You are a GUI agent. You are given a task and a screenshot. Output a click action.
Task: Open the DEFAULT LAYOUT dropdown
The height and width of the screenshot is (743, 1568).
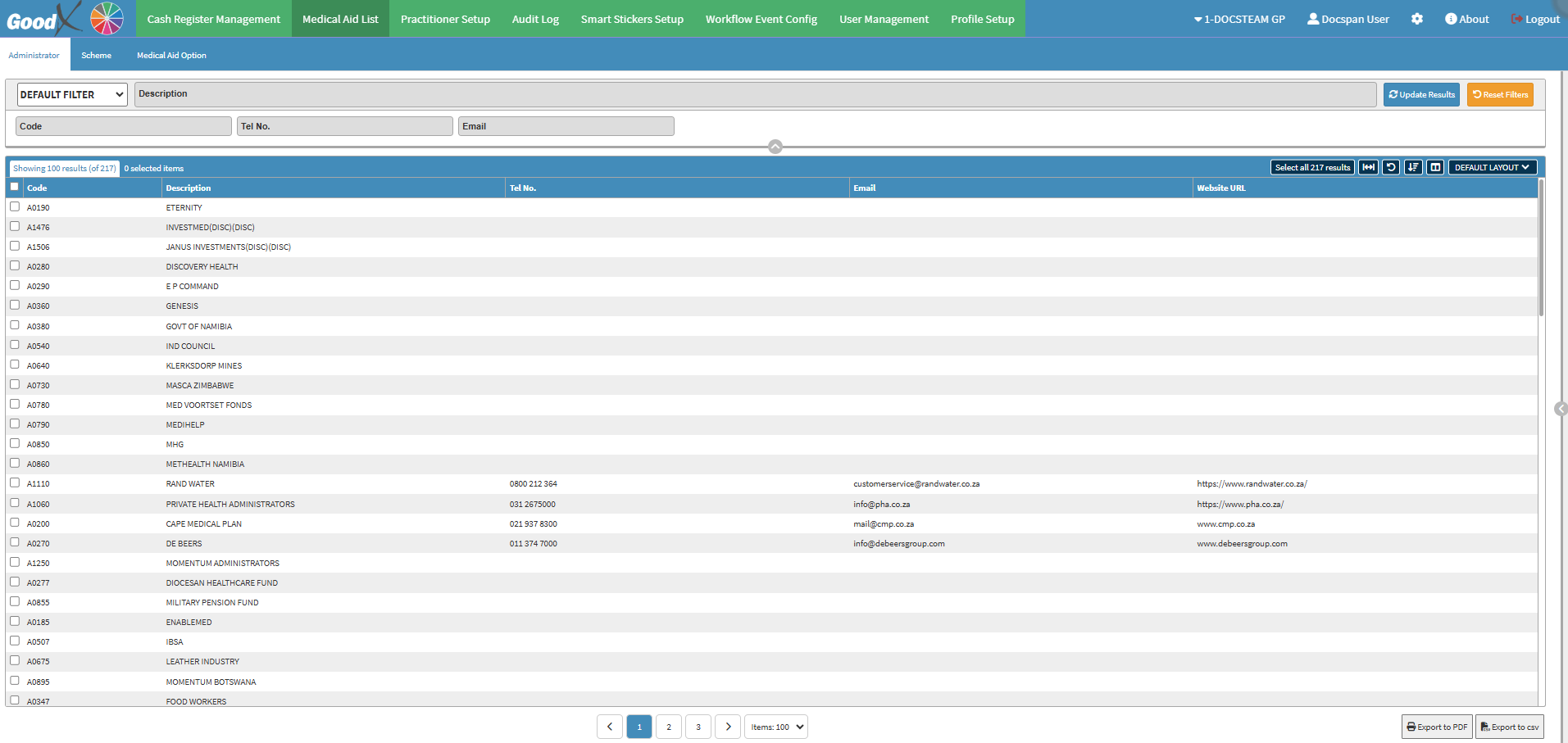click(1492, 167)
